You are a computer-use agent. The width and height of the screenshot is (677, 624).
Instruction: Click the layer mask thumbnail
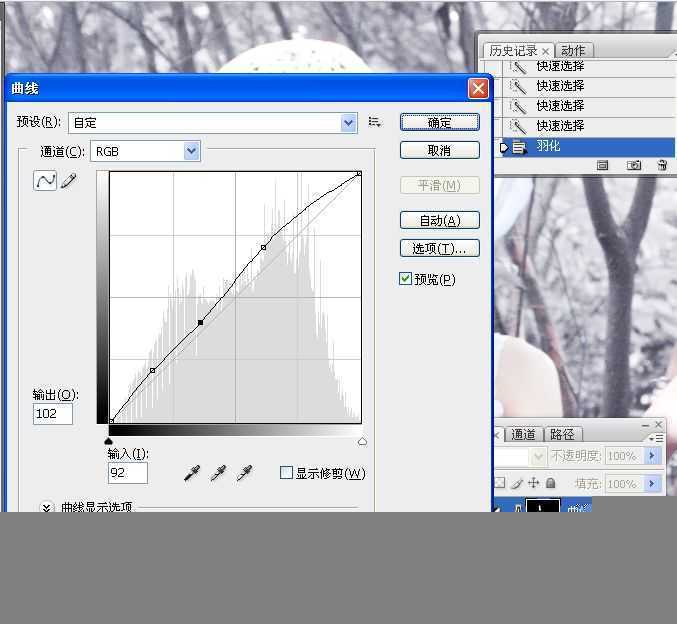[x=543, y=504]
